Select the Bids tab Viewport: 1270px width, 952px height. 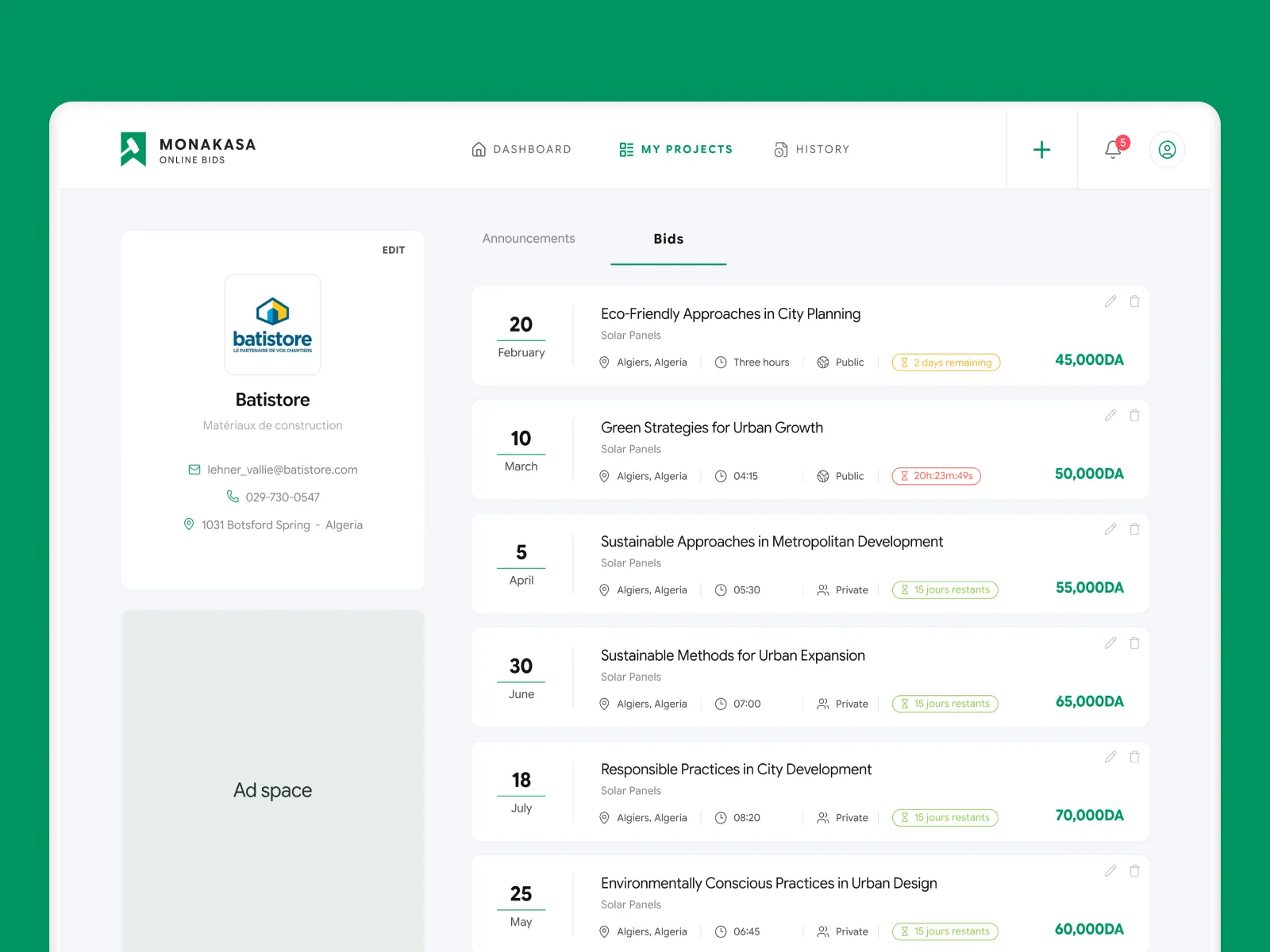668,239
